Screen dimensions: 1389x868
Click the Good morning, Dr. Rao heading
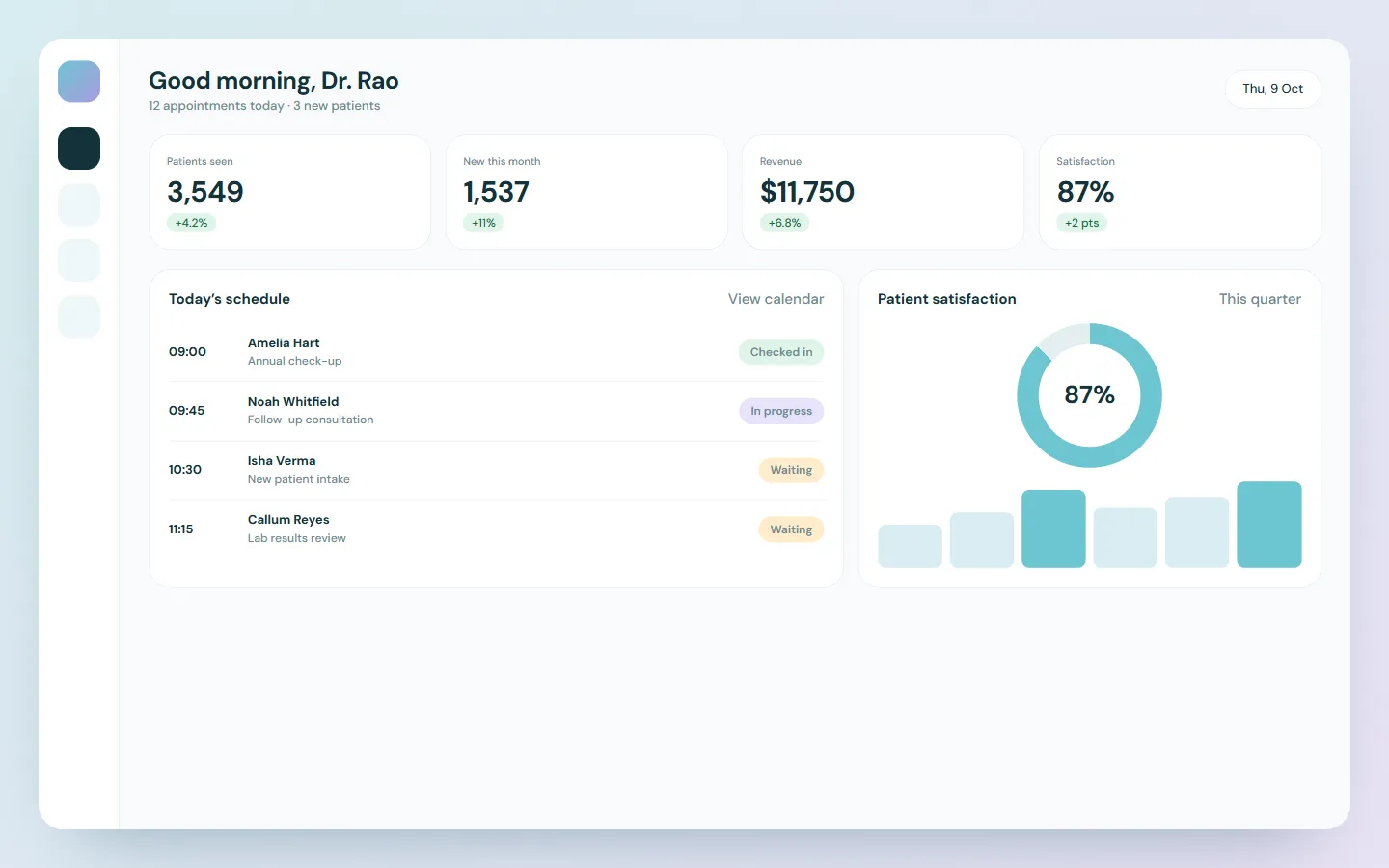pos(274,81)
